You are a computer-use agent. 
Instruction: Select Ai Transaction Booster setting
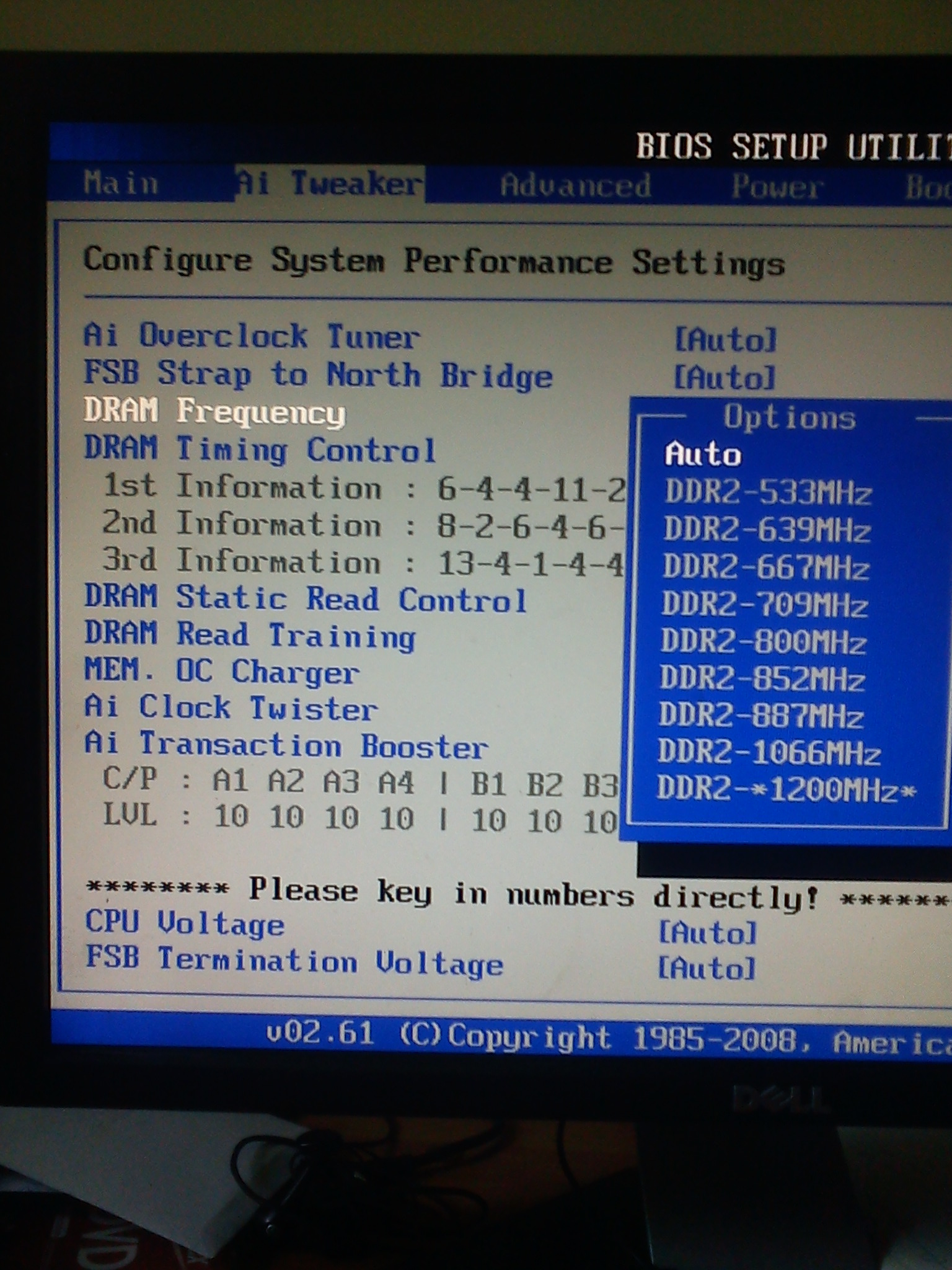[286, 745]
